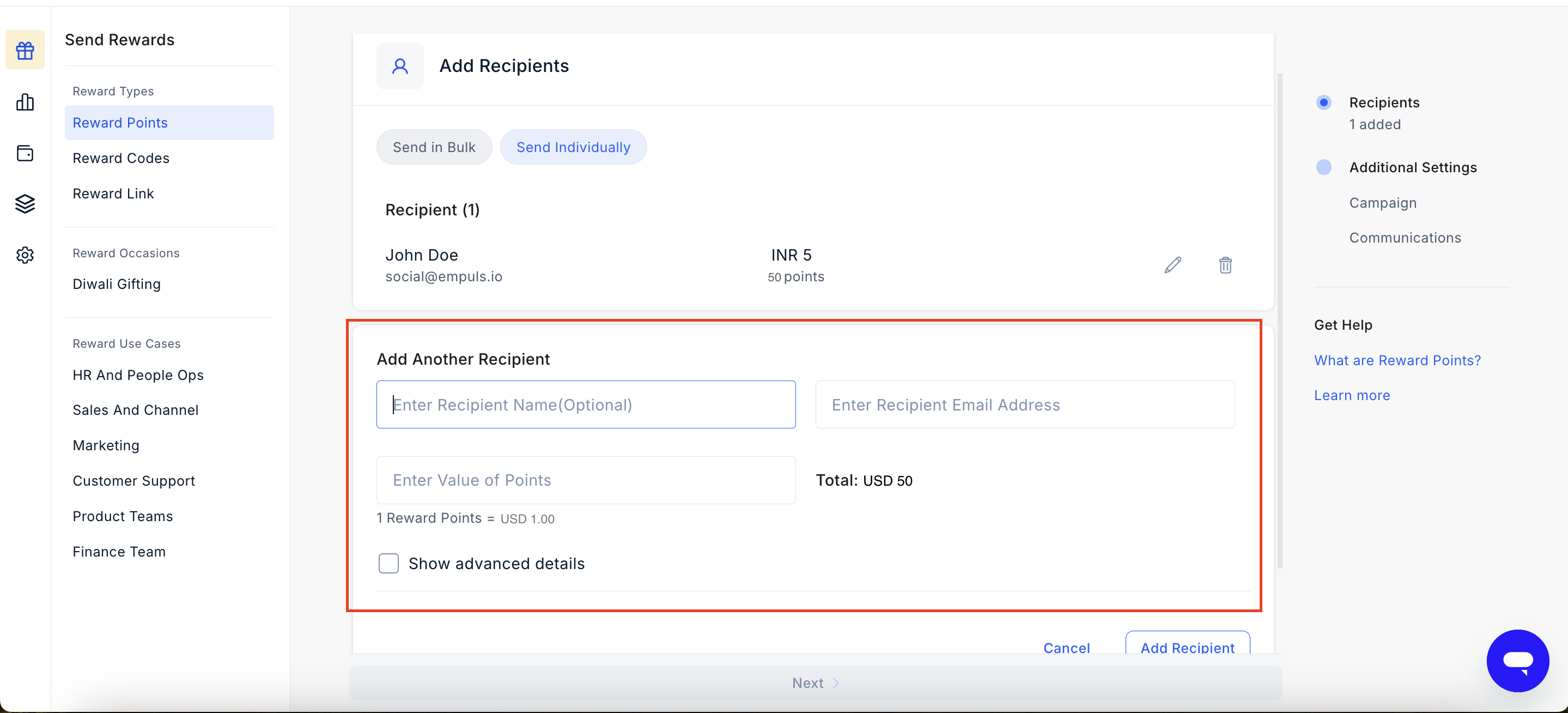Screen dimensions: 1568x713
Task: Open the chat support bubble
Action: click(x=1517, y=661)
